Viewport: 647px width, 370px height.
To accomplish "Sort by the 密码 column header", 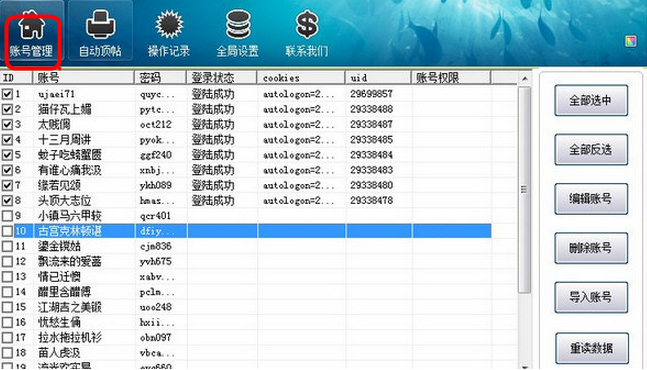I will tap(161, 78).
